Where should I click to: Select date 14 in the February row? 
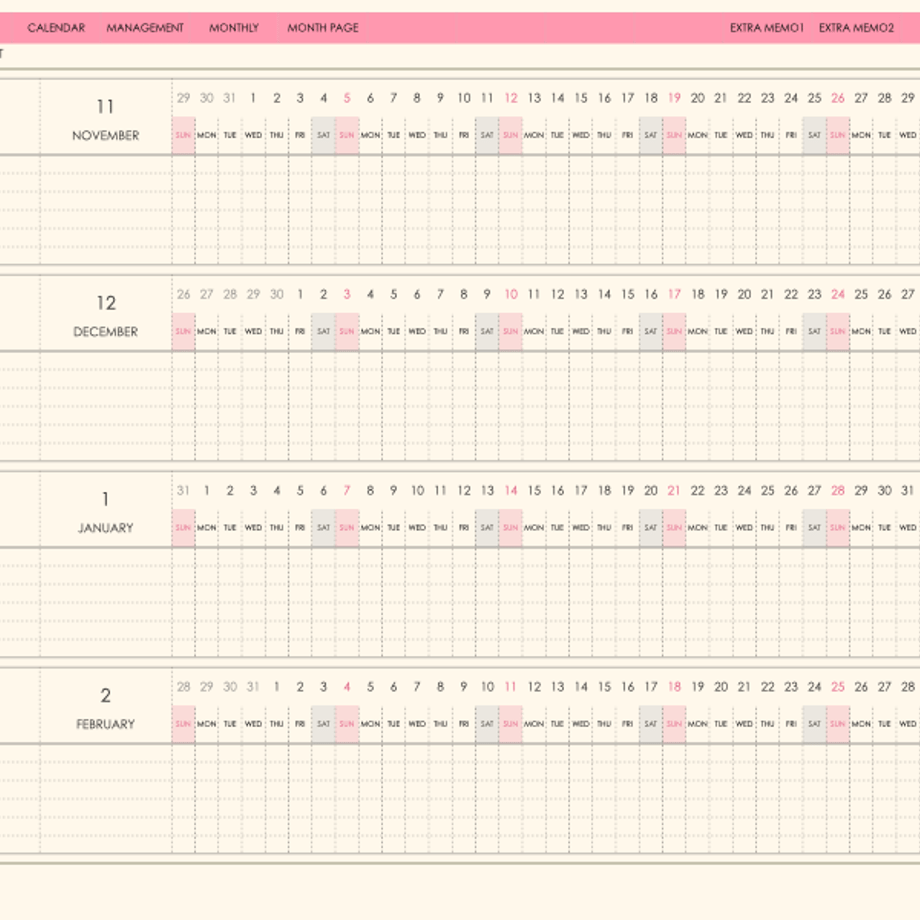point(581,686)
